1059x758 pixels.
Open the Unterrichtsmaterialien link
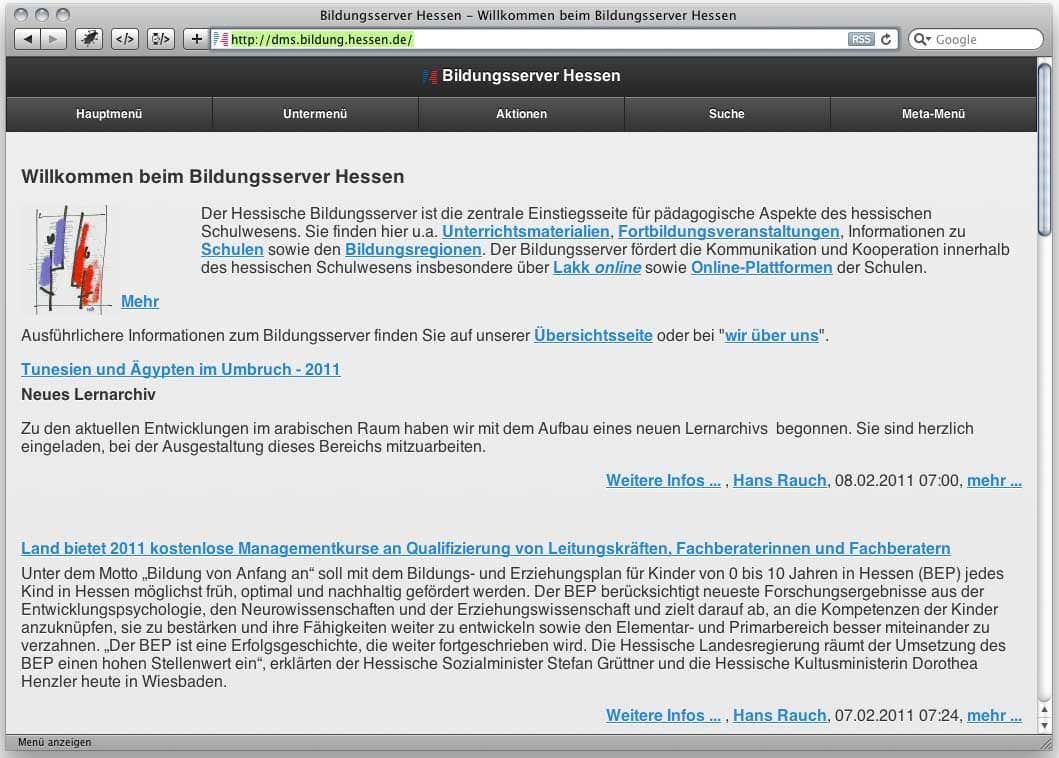click(x=526, y=231)
